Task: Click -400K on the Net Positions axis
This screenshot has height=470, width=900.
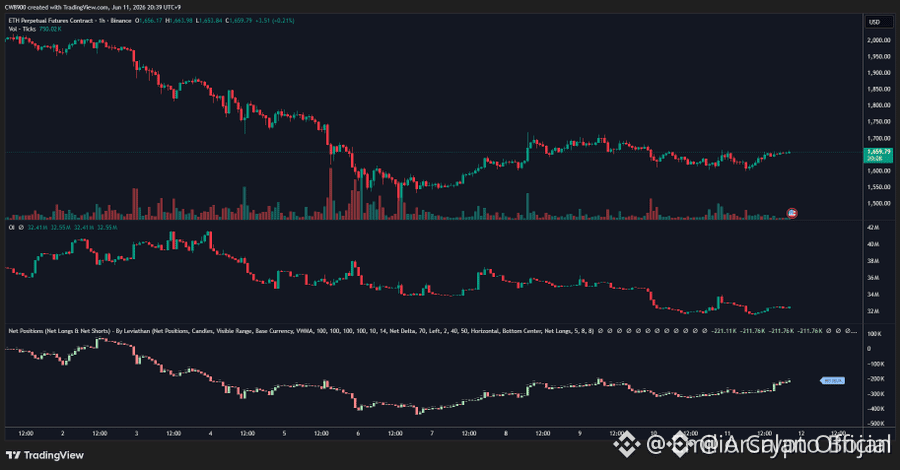Action: coord(875,409)
